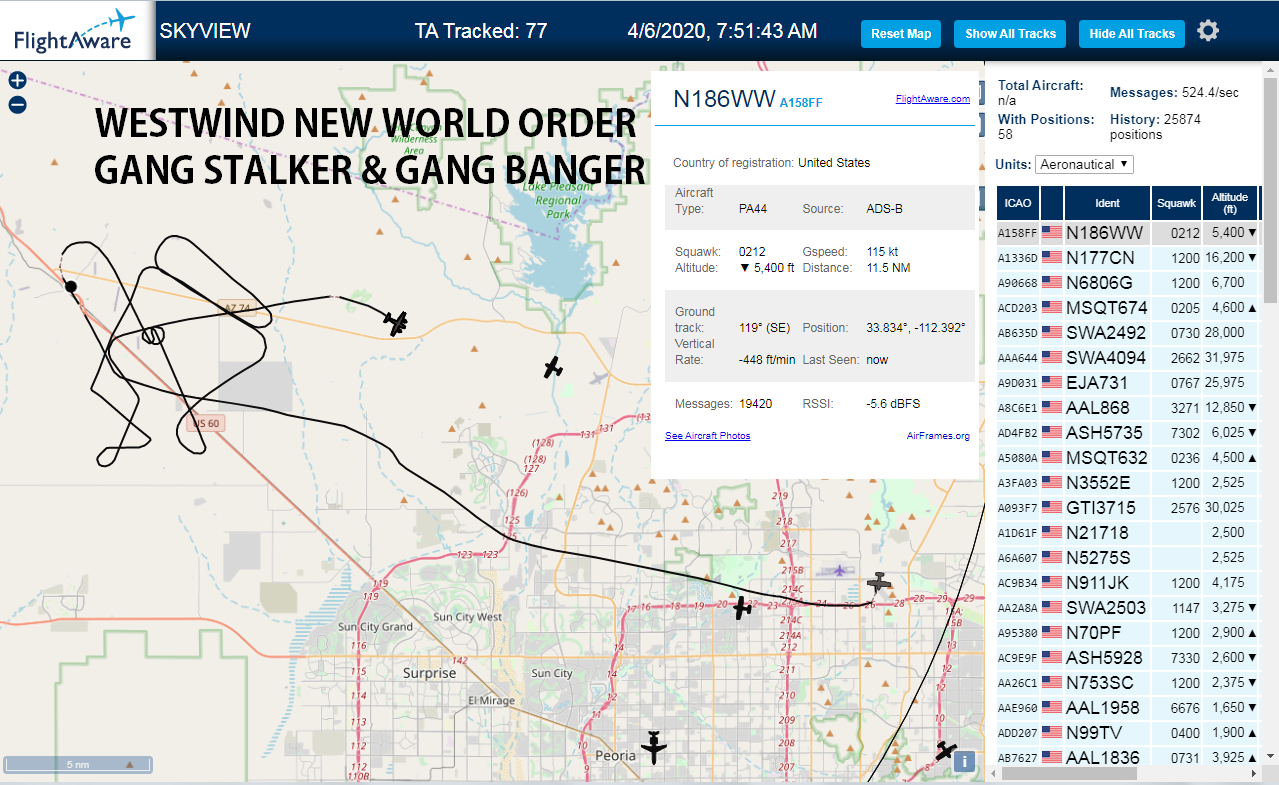Select the ASH5735 row

coord(1128,432)
